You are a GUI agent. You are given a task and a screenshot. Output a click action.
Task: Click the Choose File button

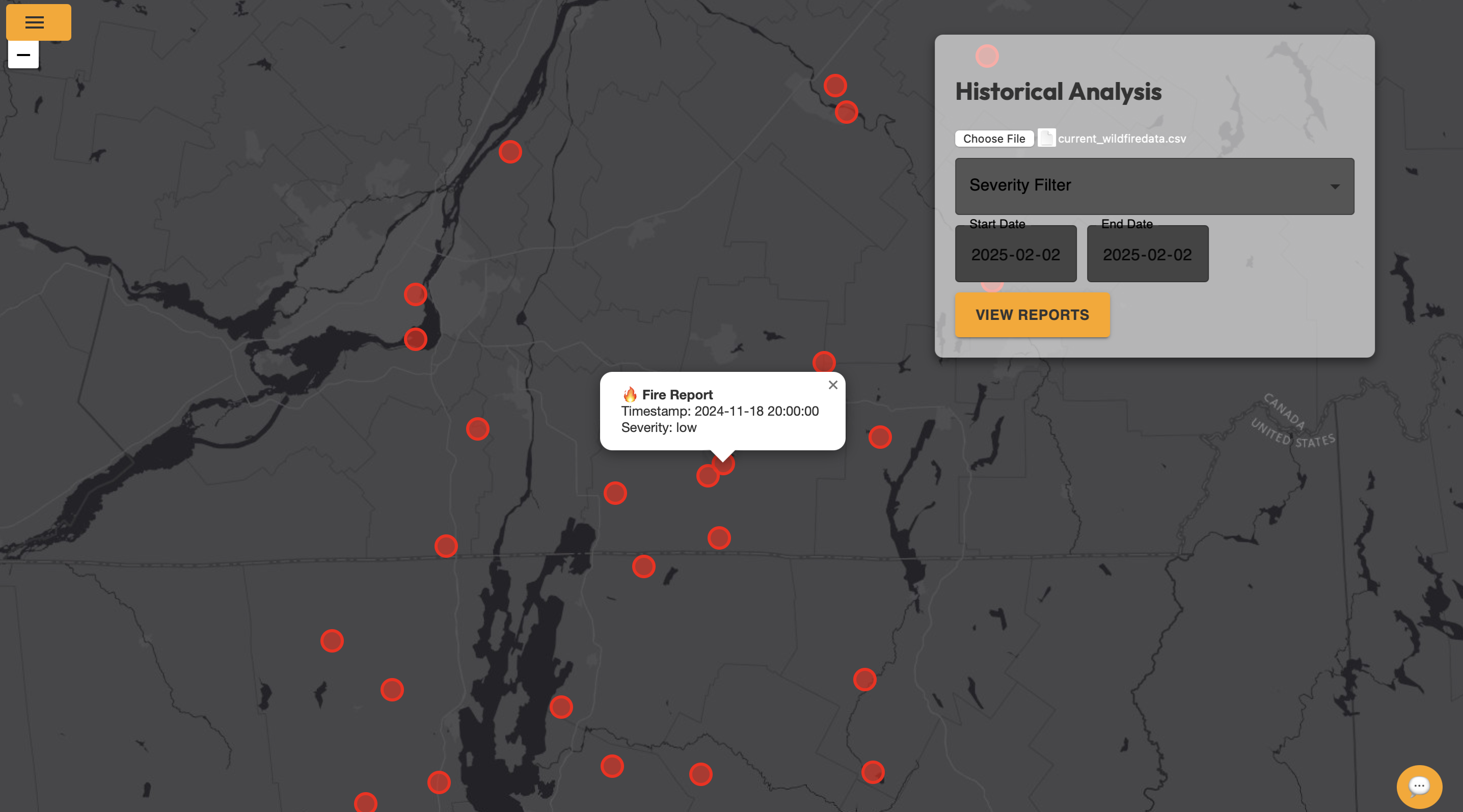tap(994, 139)
